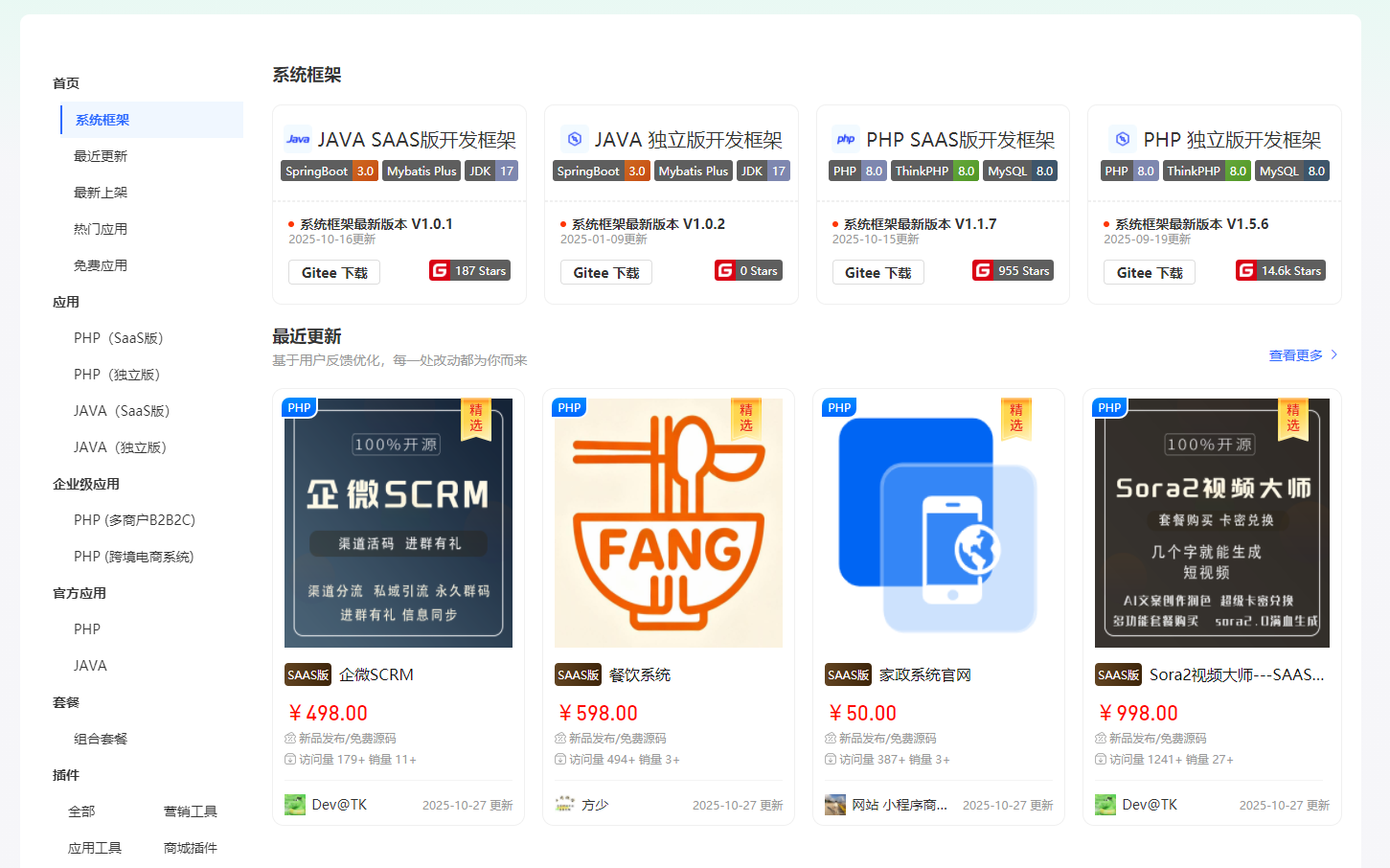
Task: Click Gitee 下载 for PHP 独立版开发框架
Action: pyautogui.click(x=1150, y=272)
